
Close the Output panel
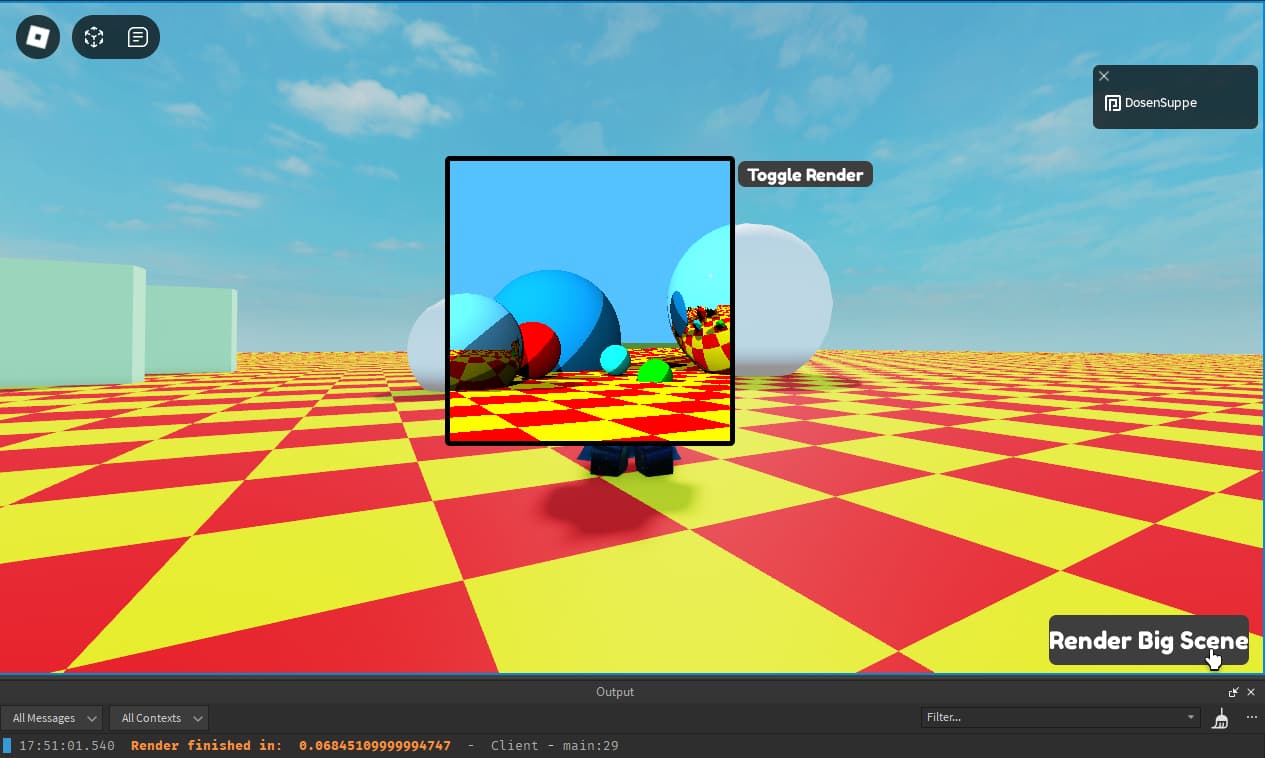click(x=1250, y=691)
